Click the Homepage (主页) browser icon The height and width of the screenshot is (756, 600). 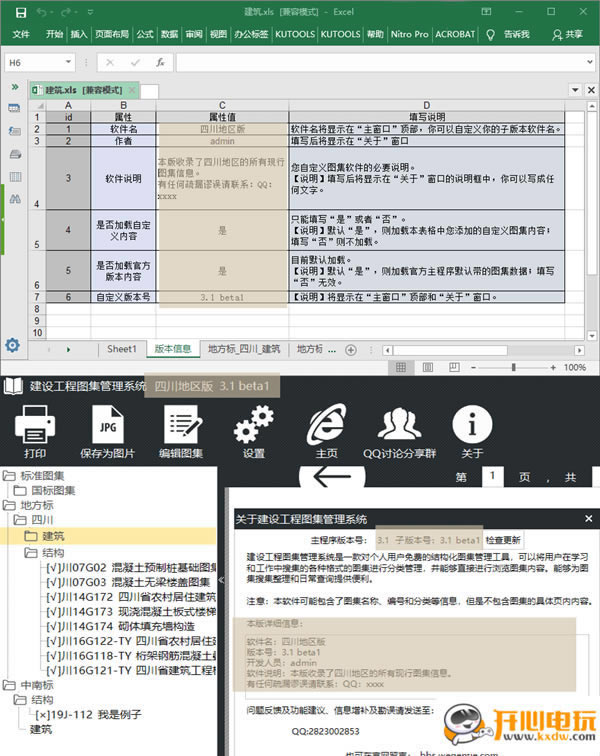pyautogui.click(x=327, y=424)
